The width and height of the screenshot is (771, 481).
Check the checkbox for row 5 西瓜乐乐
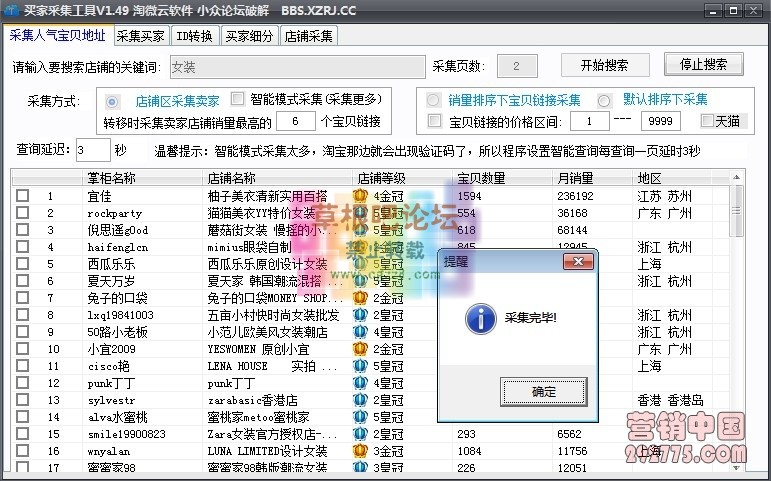23,264
